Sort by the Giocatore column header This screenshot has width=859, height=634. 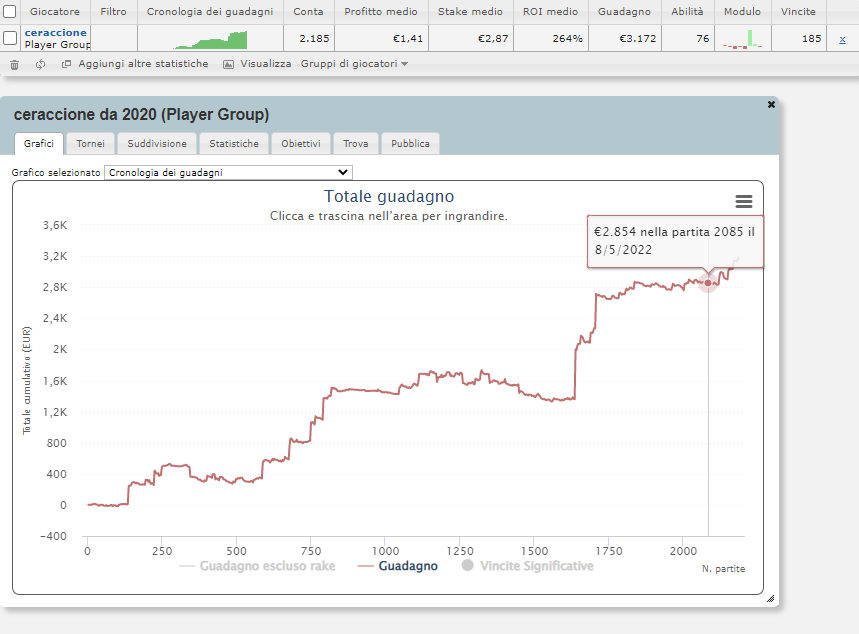pos(55,12)
